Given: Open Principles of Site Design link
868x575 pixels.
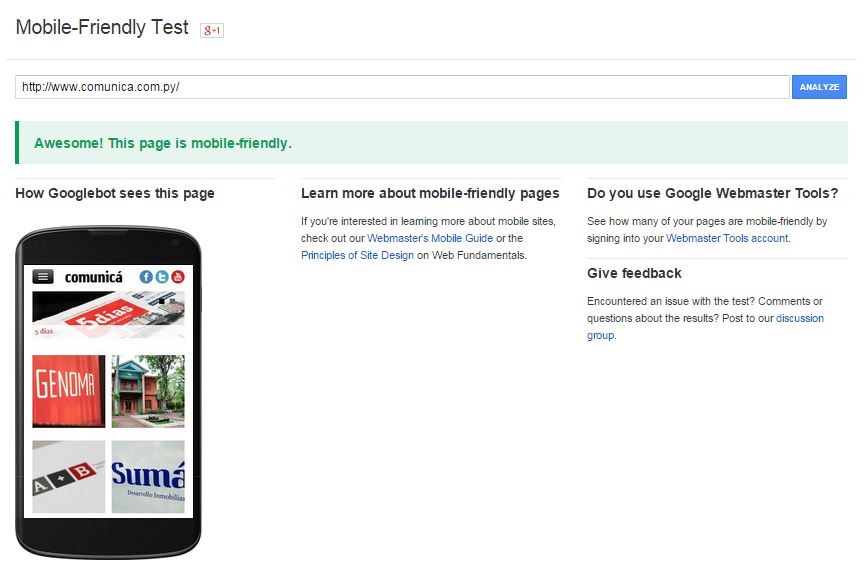Looking at the screenshot, I should [358, 255].
